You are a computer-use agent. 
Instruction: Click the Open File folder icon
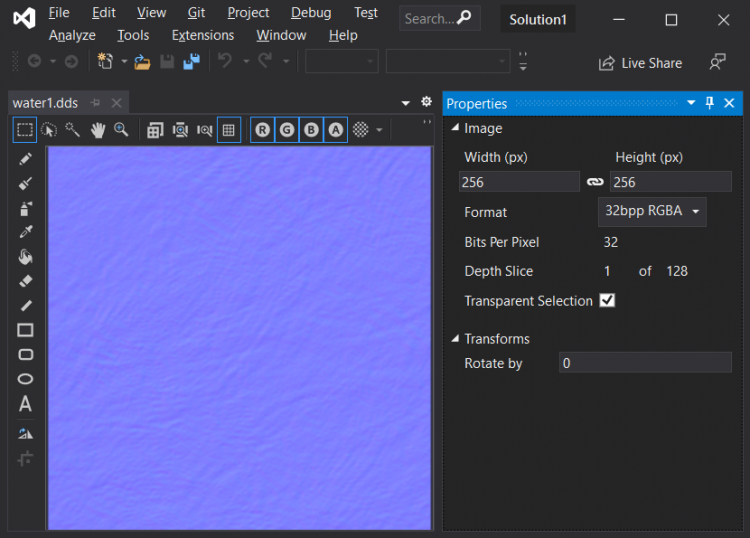point(142,62)
